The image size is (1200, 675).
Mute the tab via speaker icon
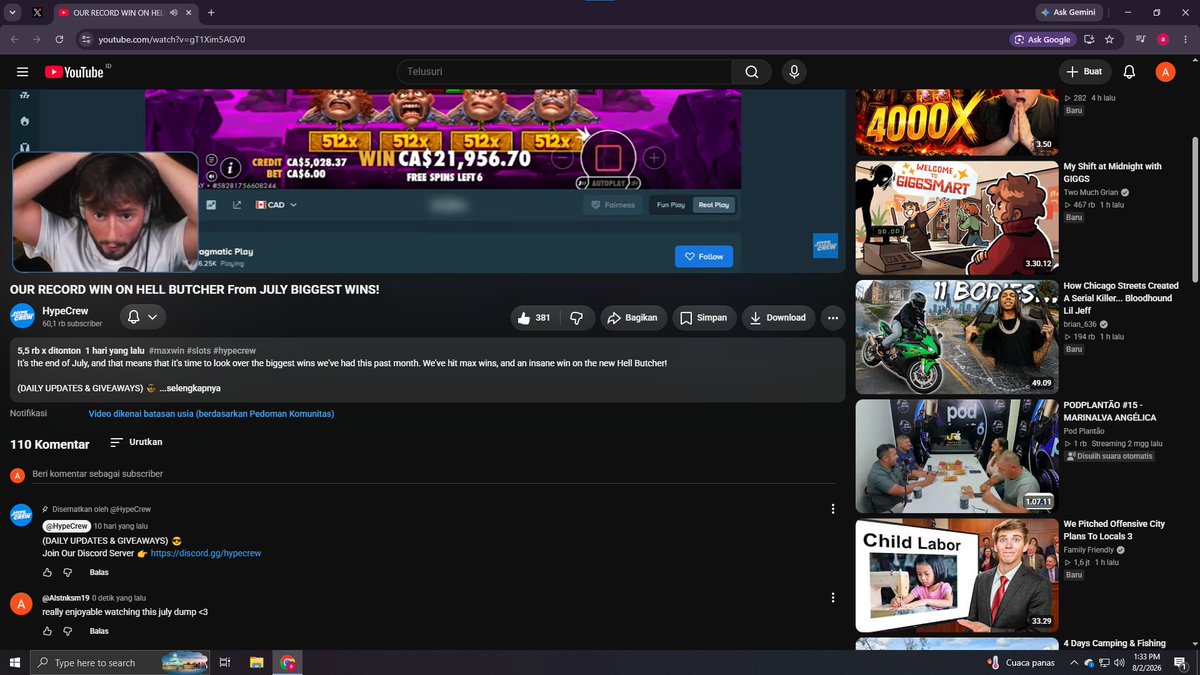pyautogui.click(x=174, y=13)
